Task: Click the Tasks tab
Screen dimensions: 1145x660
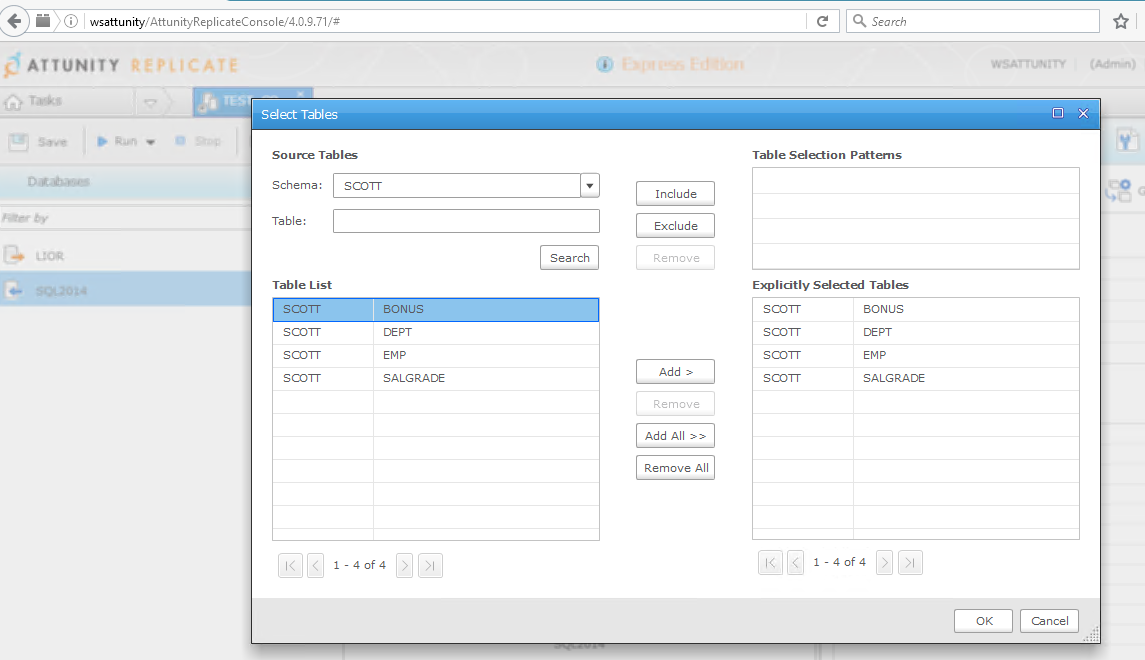Action: tap(35, 101)
